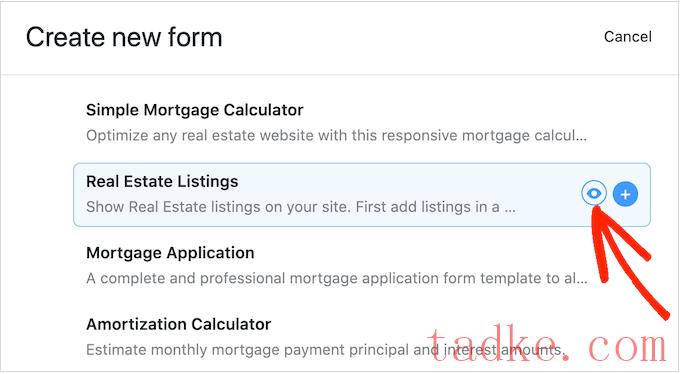Click the word 'Mortgage' in Simple Mortgage Calculator
This screenshot has width=680, height=374.
181,110
